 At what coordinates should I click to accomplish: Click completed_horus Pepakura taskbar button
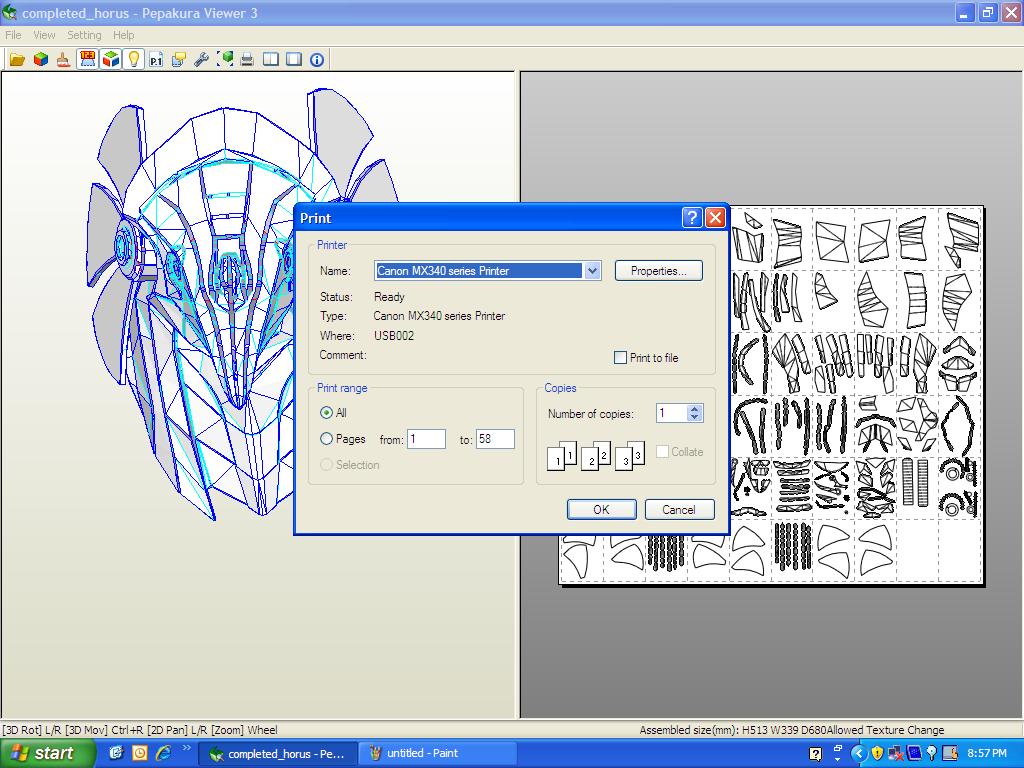[278, 753]
